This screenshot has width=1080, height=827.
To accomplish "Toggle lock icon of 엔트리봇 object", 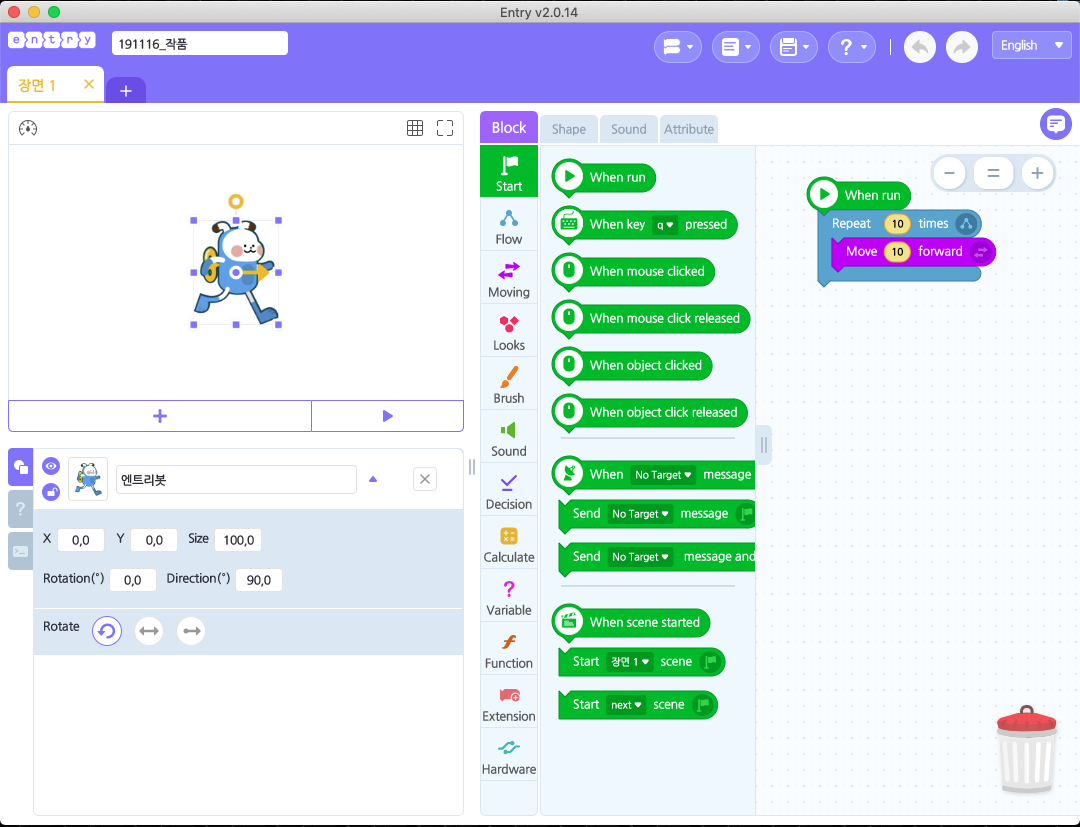I will pyautogui.click(x=51, y=492).
